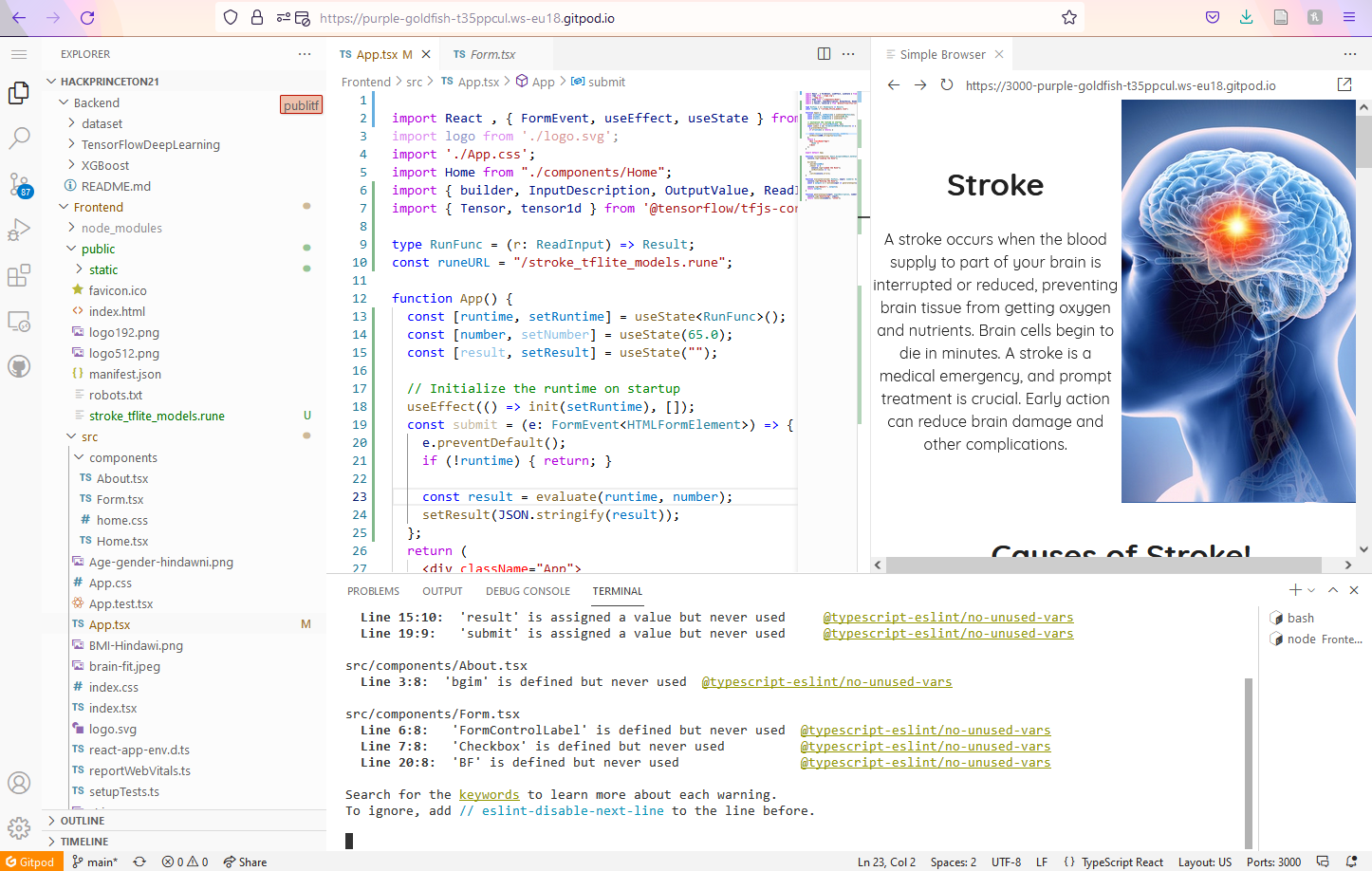Open the Pocket icon in browser toolbar

(1213, 17)
